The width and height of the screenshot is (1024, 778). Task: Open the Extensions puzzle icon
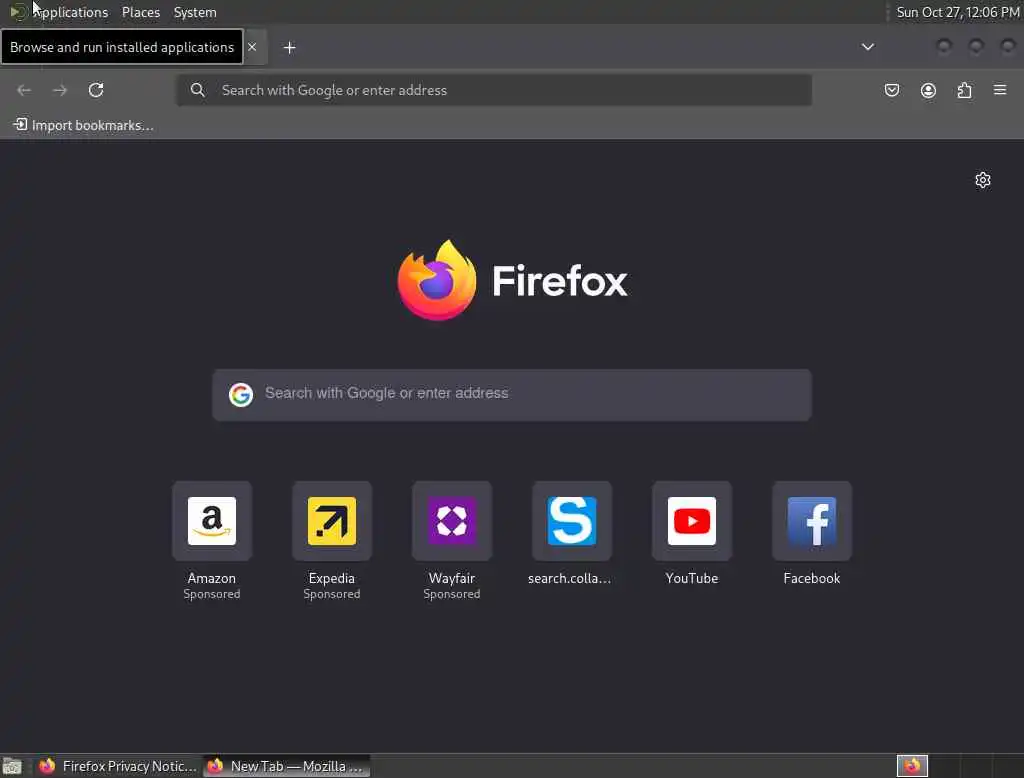pyautogui.click(x=964, y=90)
